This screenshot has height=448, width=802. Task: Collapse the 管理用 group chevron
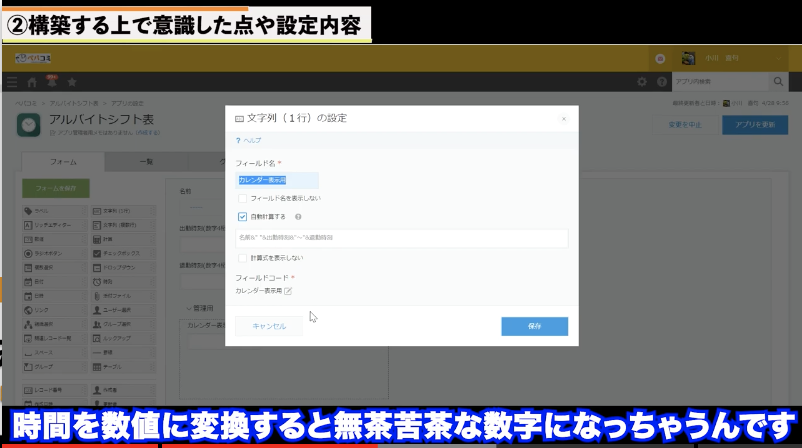tap(189, 308)
